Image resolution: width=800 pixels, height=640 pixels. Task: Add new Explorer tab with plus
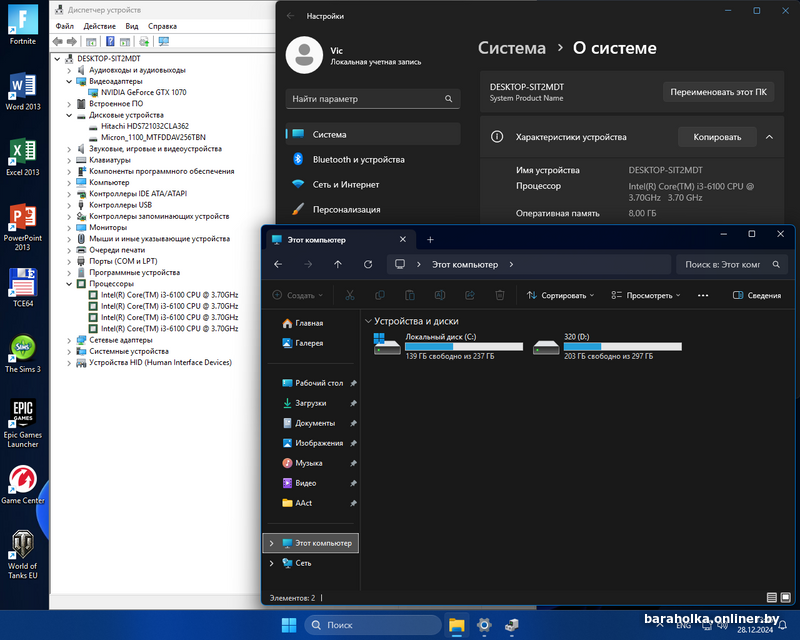pyautogui.click(x=430, y=239)
